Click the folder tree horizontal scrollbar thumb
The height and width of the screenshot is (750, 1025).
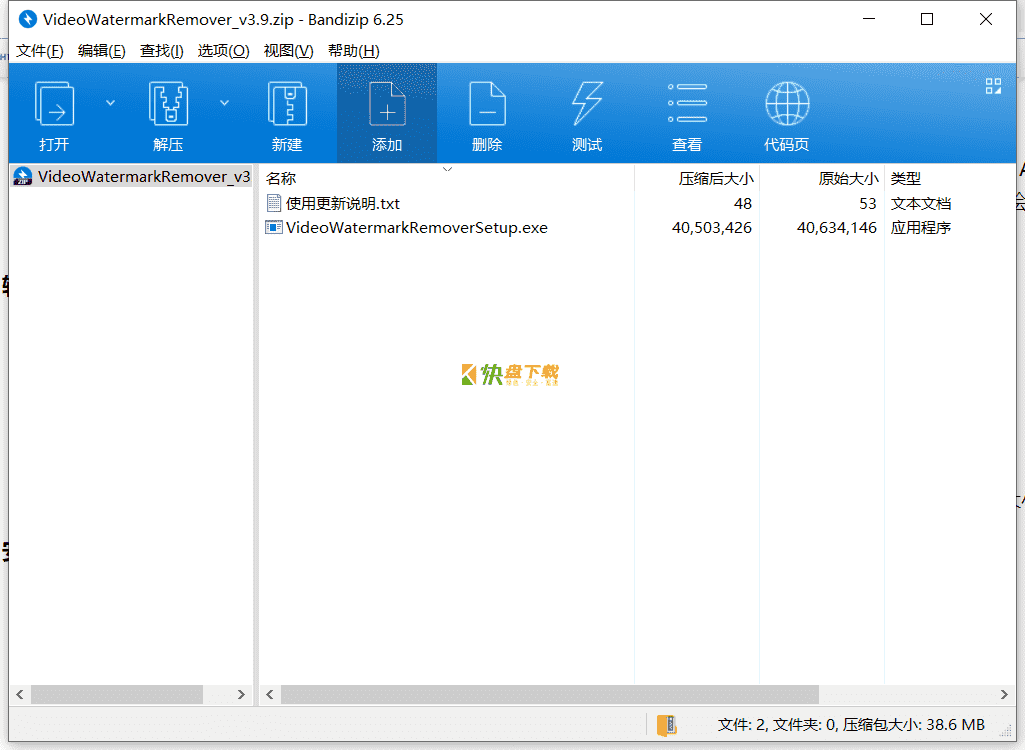117,694
